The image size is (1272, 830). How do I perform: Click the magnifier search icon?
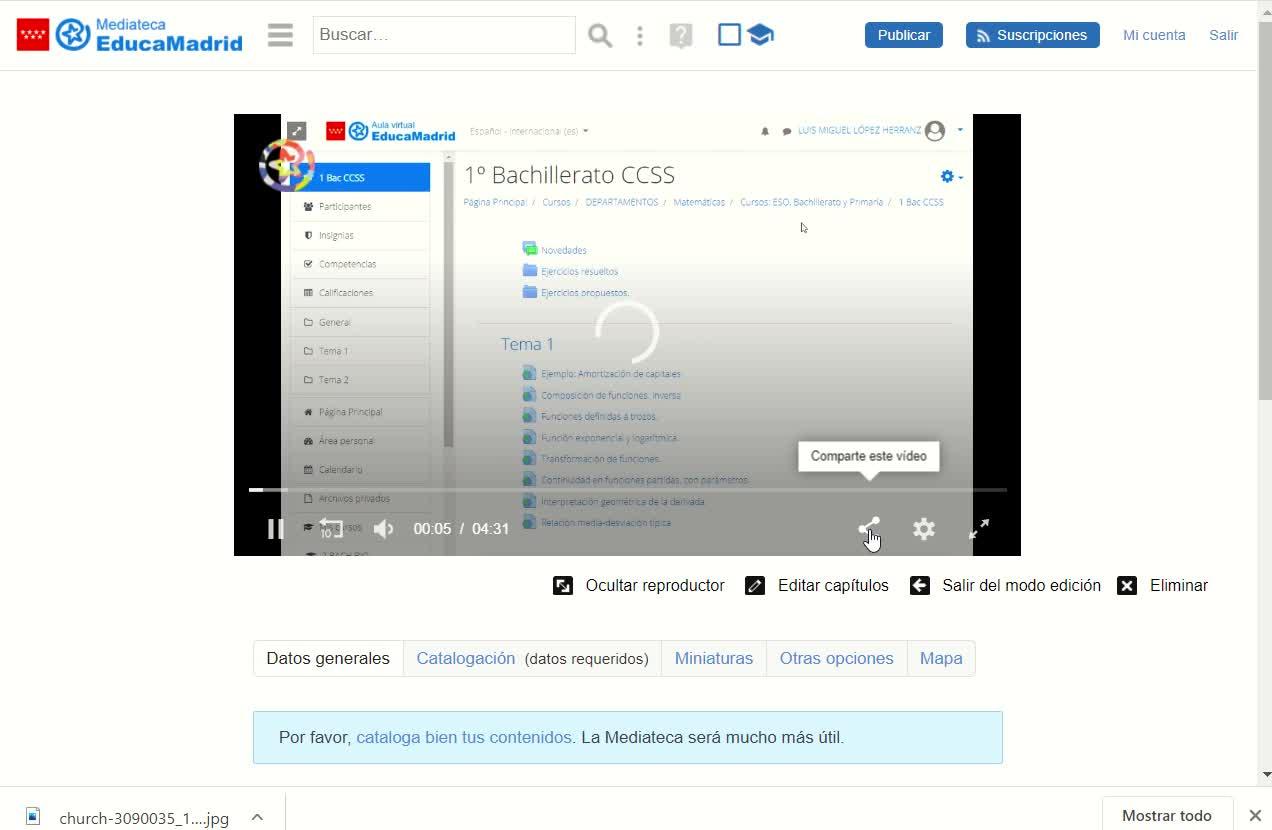tap(600, 36)
